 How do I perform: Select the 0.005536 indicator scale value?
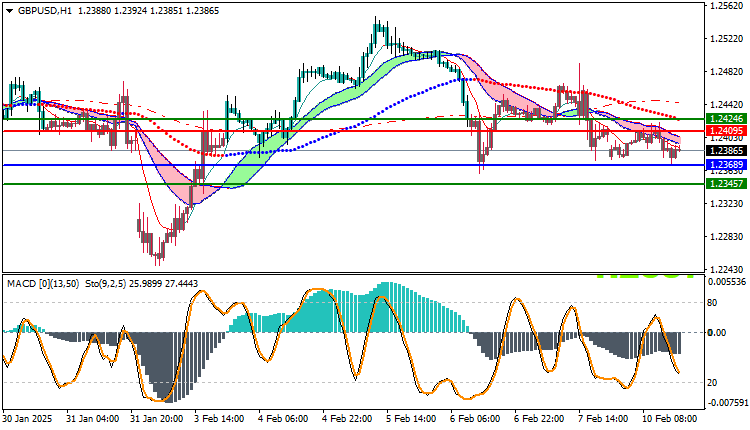[727, 282]
